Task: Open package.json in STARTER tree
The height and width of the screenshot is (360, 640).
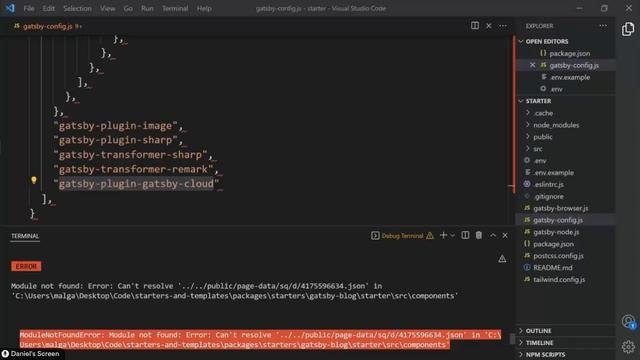Action: [x=553, y=244]
